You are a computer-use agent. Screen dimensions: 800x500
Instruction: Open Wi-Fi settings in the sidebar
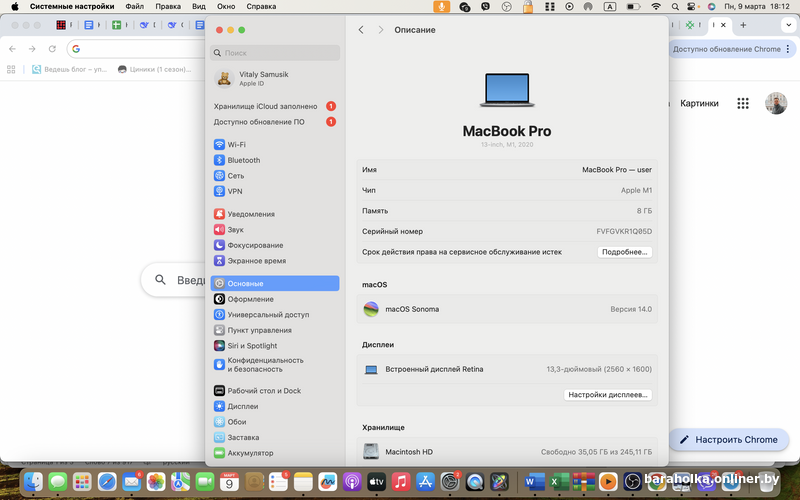(x=236, y=144)
